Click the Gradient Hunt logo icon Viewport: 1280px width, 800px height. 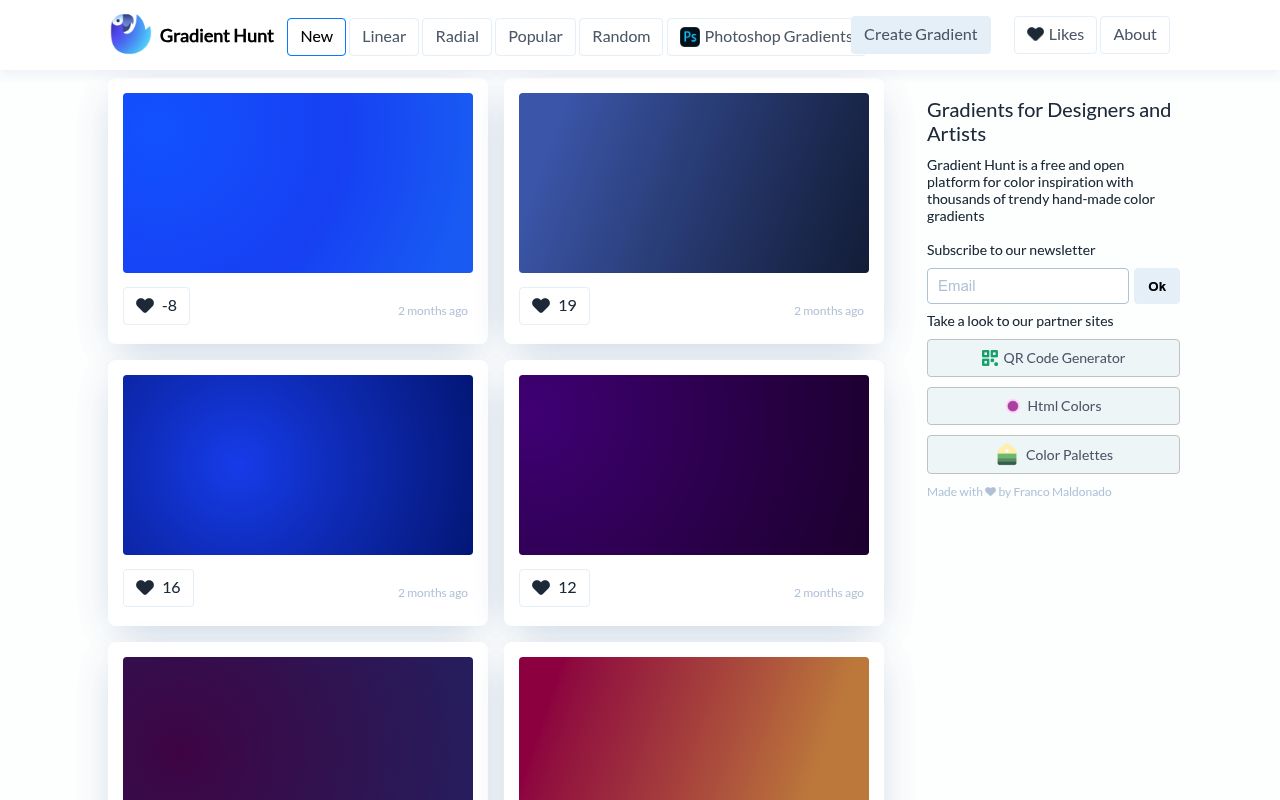point(131,34)
